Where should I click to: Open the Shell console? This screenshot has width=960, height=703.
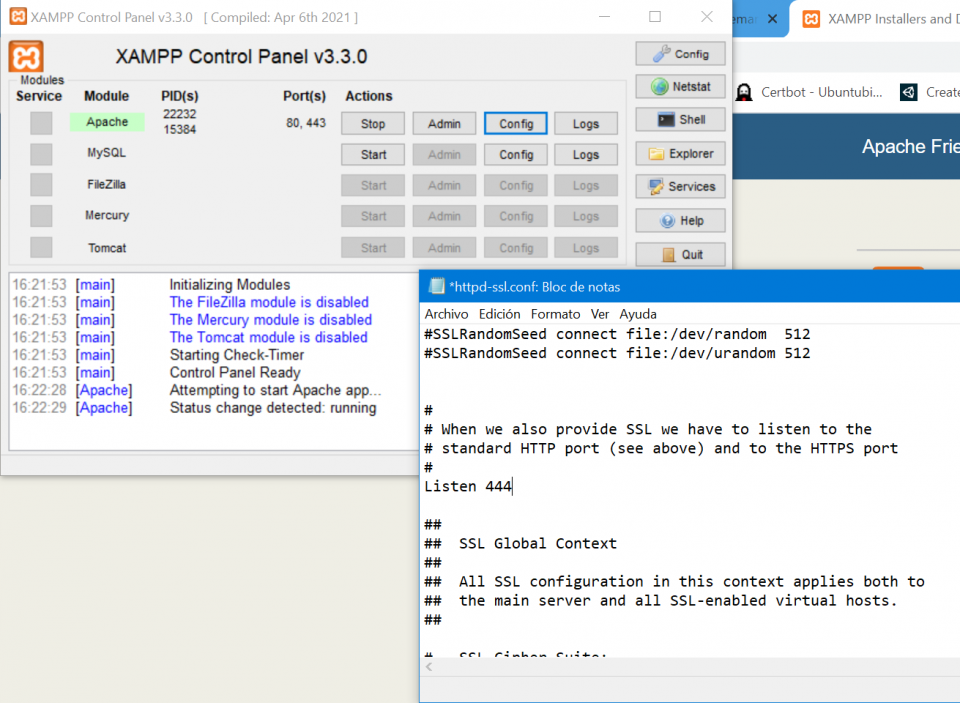click(x=680, y=119)
